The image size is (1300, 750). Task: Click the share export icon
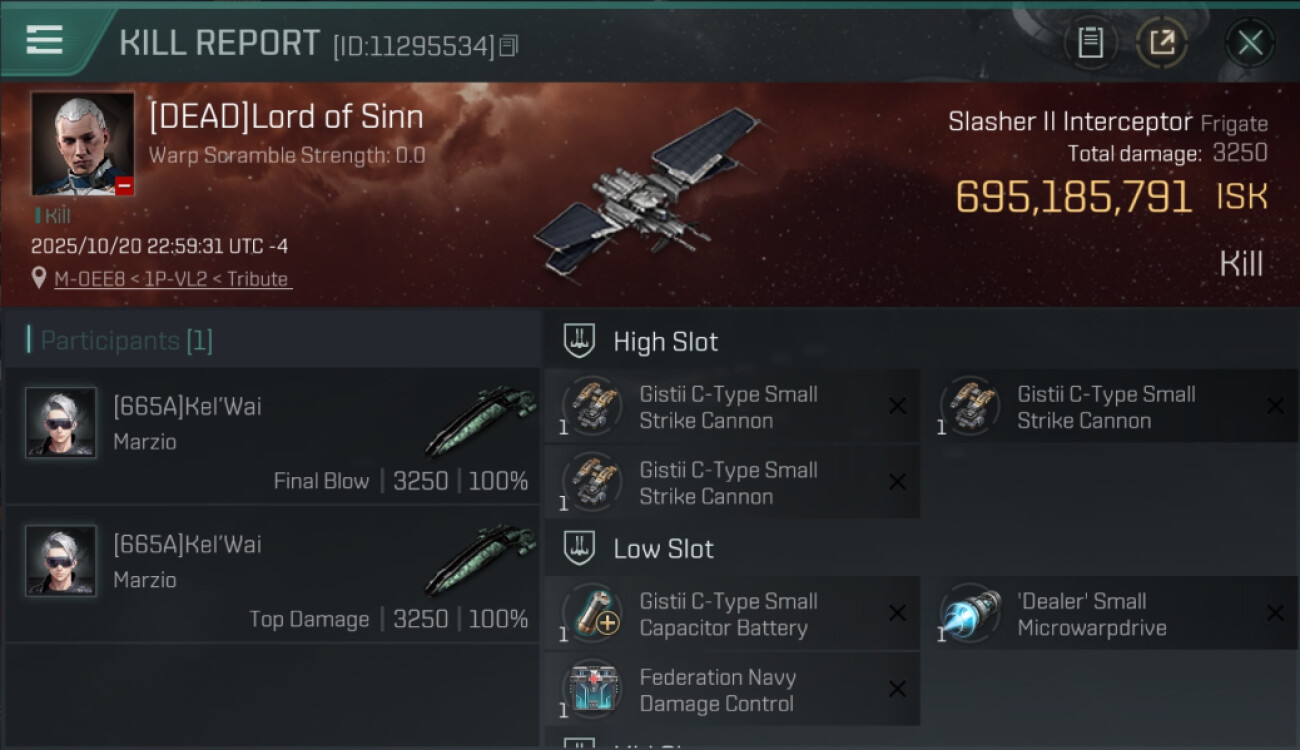tap(1161, 43)
